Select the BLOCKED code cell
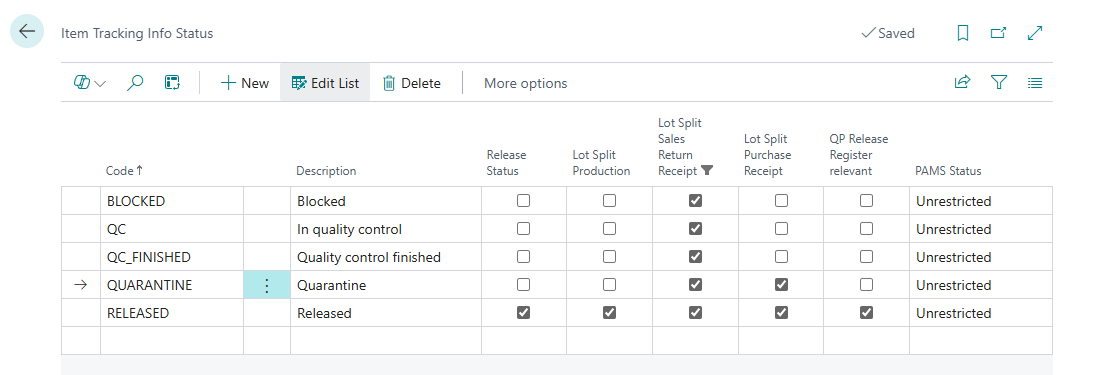The width and height of the screenshot is (1112, 375). tap(172, 201)
